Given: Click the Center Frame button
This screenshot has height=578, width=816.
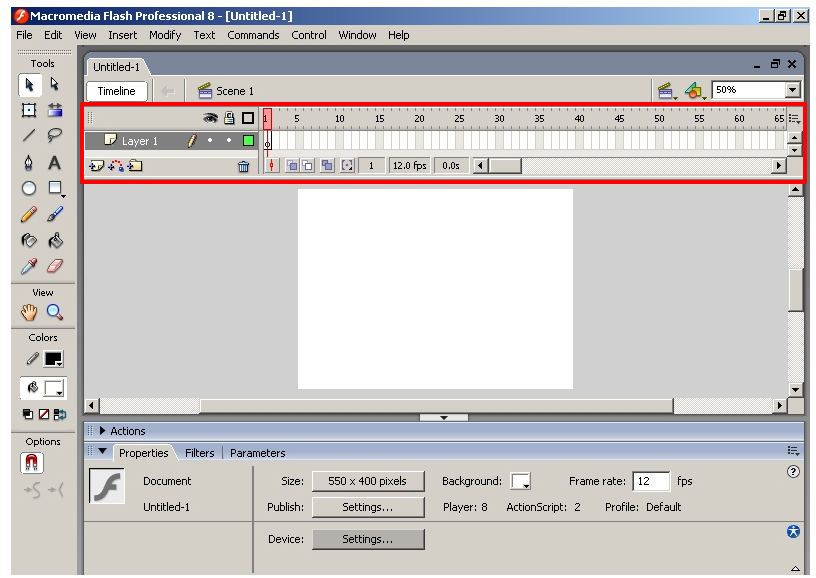Looking at the screenshot, I should pos(272,165).
